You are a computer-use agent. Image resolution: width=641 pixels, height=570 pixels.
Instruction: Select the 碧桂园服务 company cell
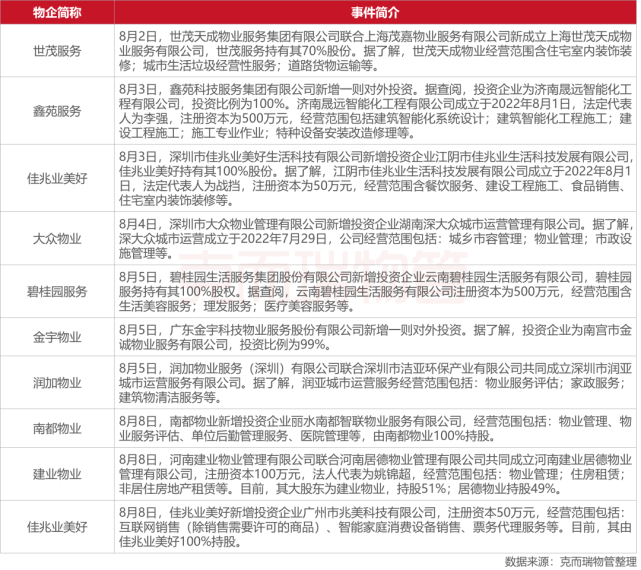click(57, 291)
